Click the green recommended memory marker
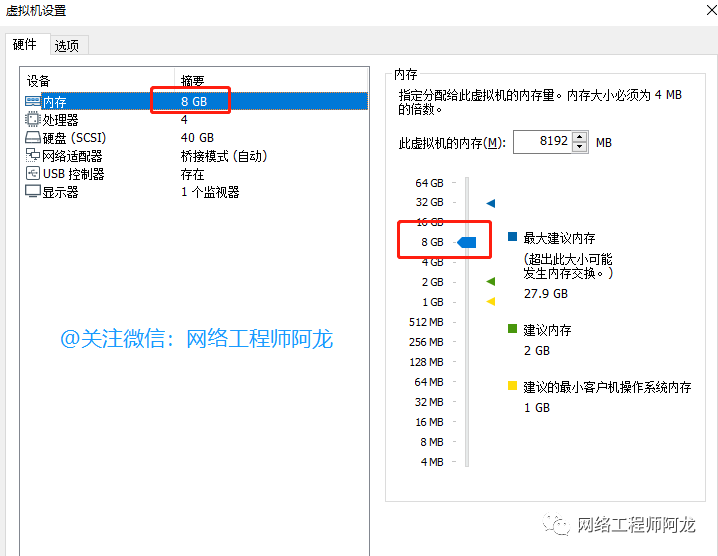718x556 pixels. coord(490,281)
